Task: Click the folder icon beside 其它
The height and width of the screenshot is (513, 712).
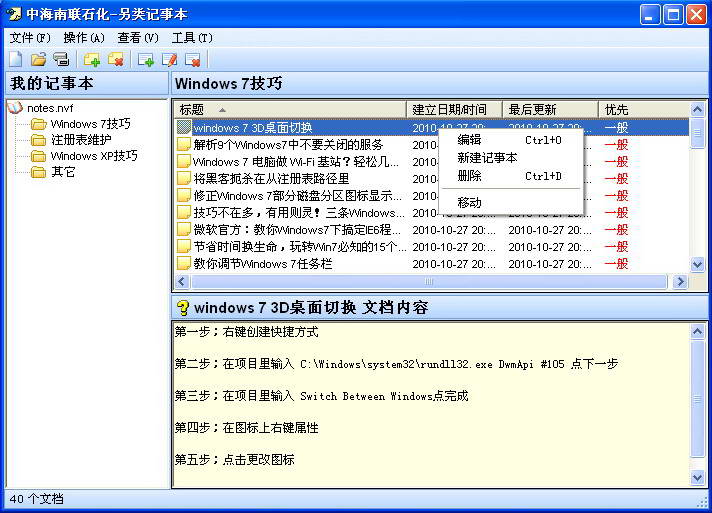Action: [39, 172]
